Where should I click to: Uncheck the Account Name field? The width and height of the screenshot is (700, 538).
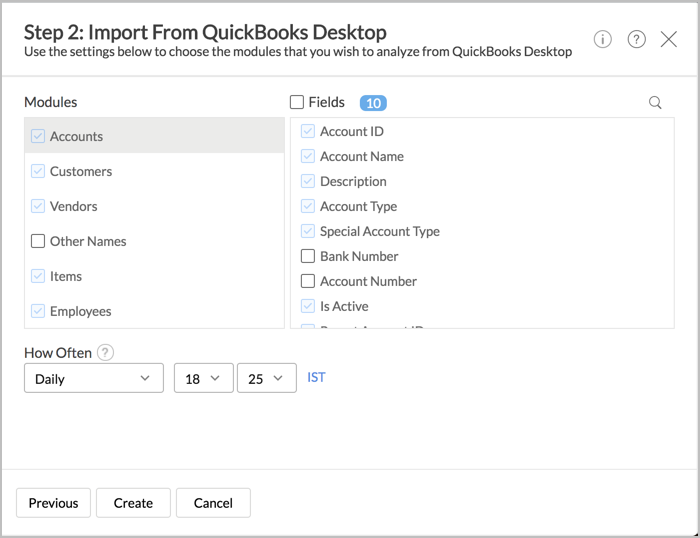pos(308,156)
